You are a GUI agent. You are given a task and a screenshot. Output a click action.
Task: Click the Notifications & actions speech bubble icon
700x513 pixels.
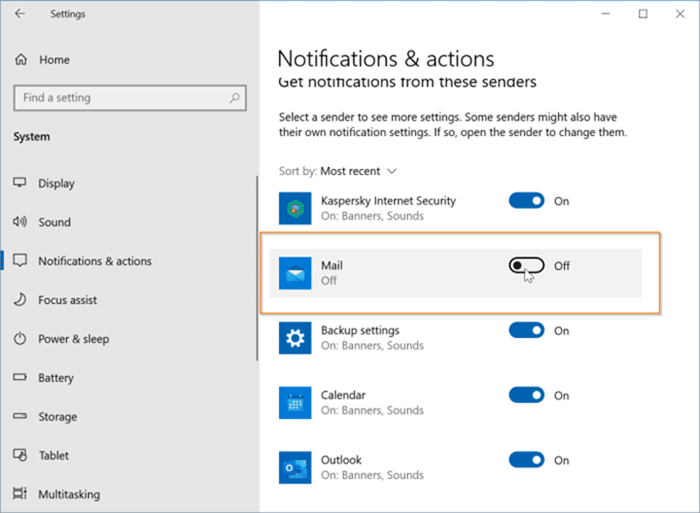20,260
